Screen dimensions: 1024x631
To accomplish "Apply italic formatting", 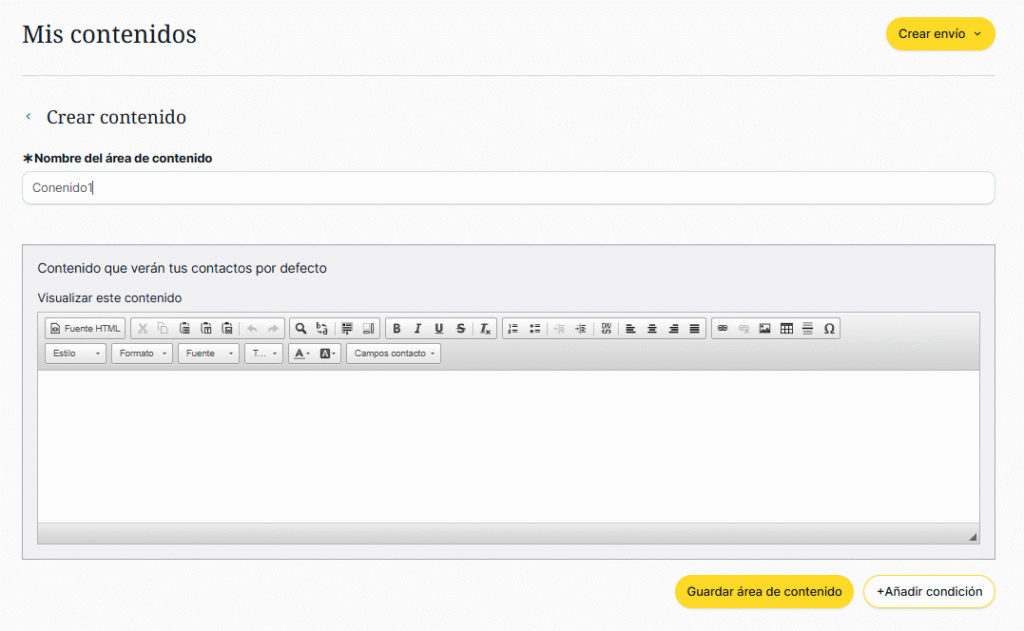I will tap(418, 328).
